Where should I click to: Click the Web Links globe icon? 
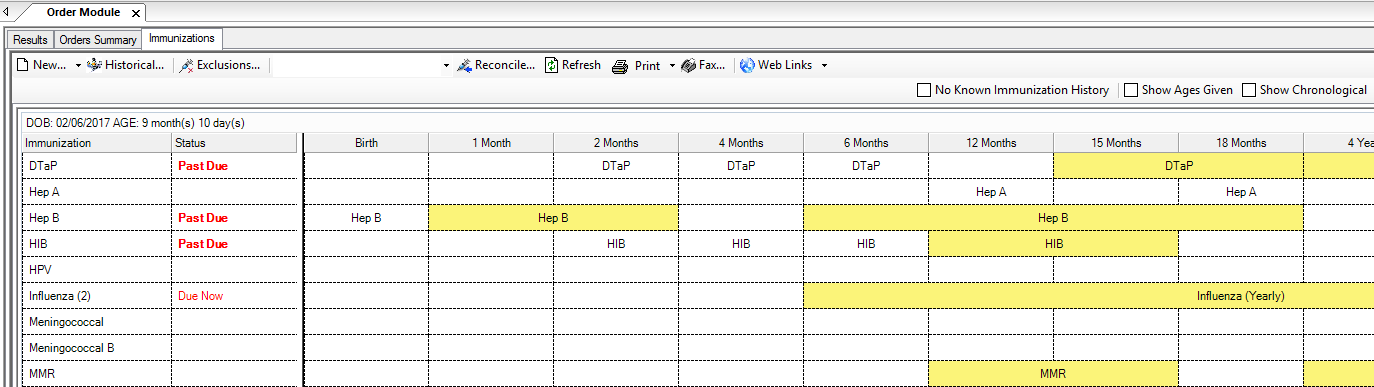click(x=747, y=66)
